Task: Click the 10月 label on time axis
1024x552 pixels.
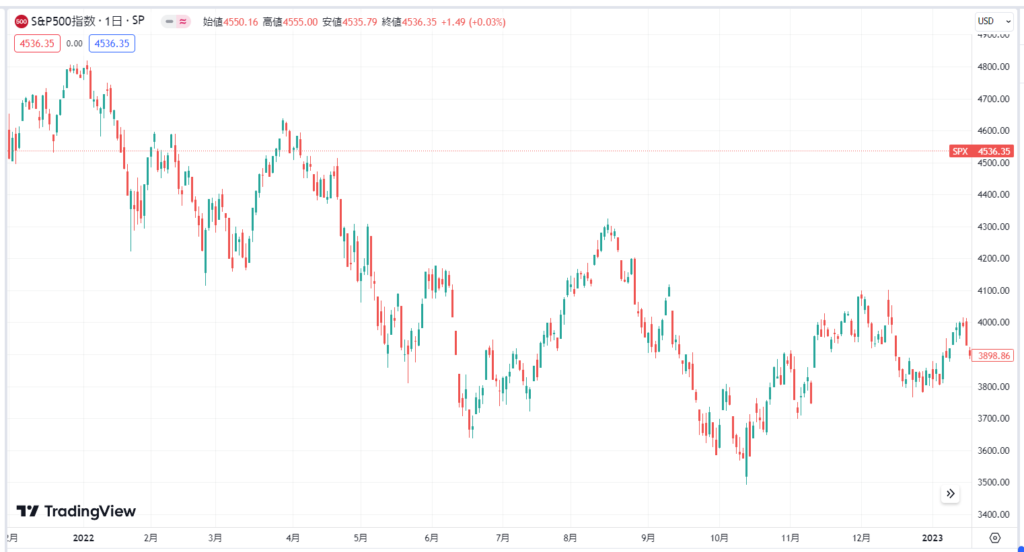Action: pyautogui.click(x=719, y=538)
